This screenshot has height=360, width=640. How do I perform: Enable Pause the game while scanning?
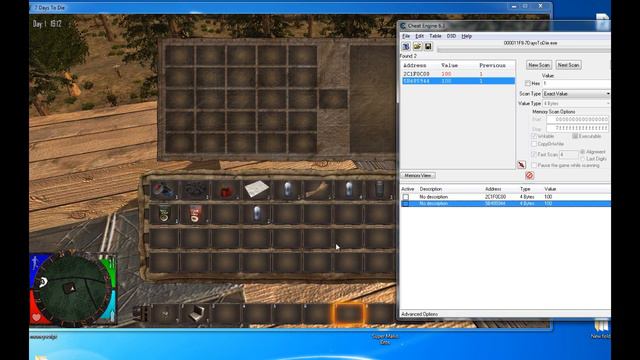(534, 165)
